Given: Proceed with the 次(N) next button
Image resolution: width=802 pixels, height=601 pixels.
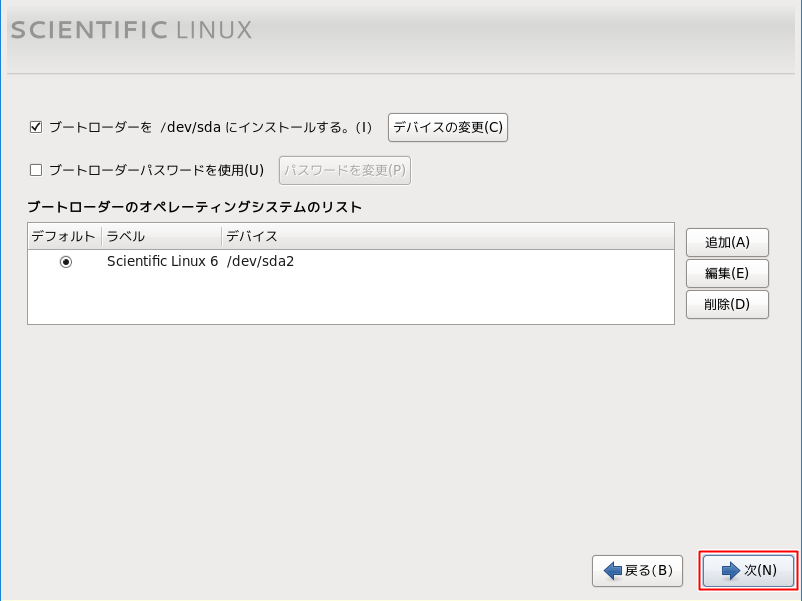Looking at the screenshot, I should [748, 570].
